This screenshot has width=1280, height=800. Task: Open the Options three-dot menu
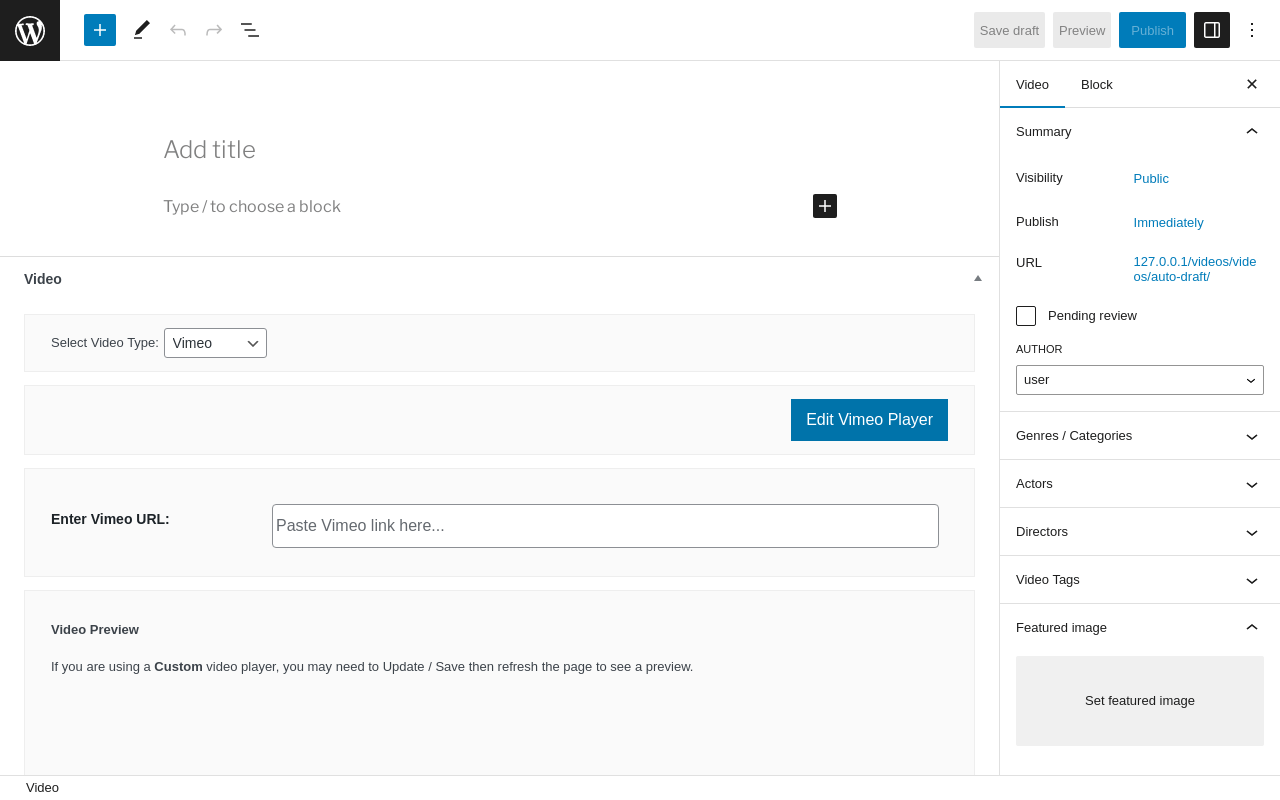point(1252,30)
